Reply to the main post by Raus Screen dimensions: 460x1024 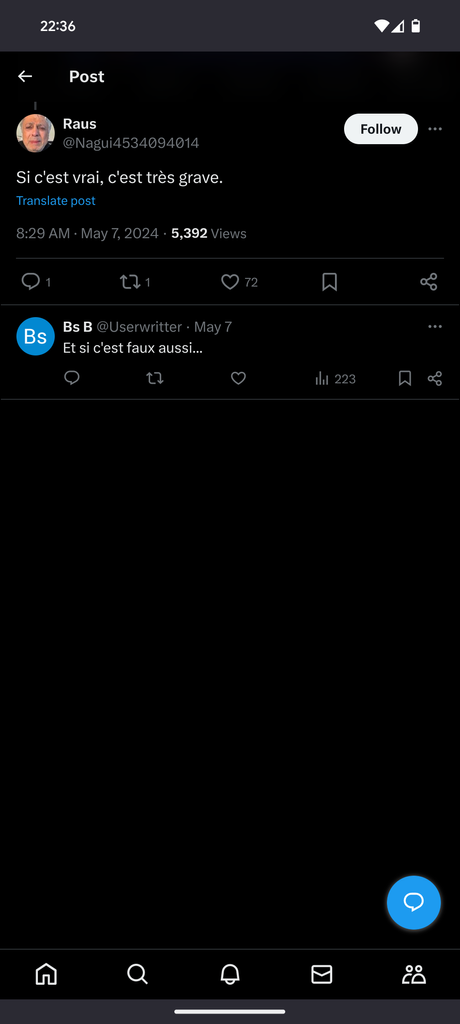[x=31, y=281]
